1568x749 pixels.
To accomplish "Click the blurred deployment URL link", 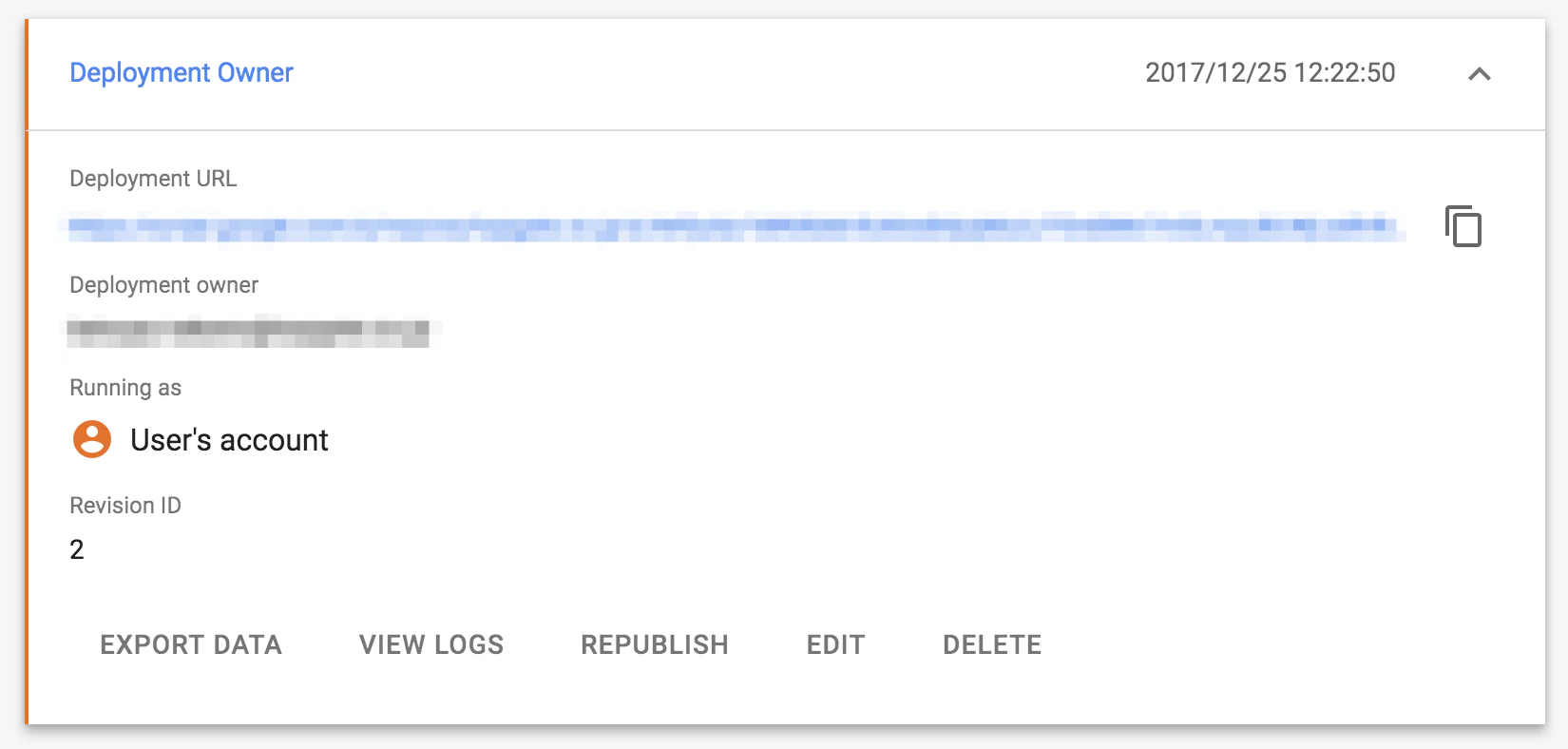I will tap(733, 227).
